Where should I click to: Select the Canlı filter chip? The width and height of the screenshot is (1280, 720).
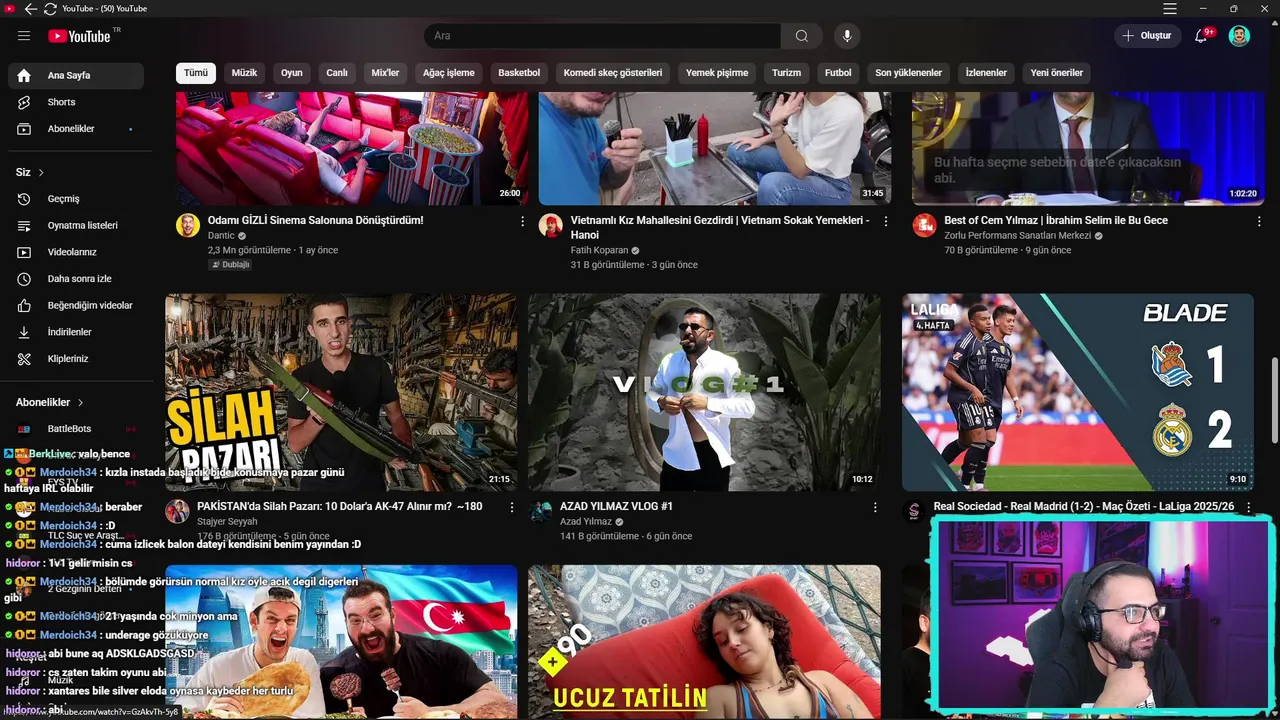tap(337, 73)
